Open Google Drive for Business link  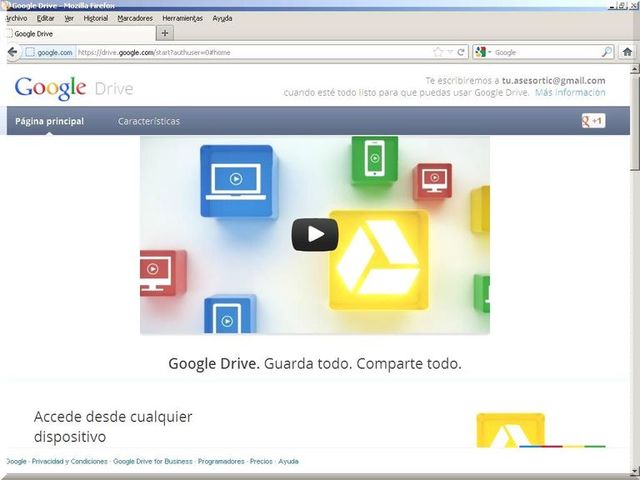(153, 461)
